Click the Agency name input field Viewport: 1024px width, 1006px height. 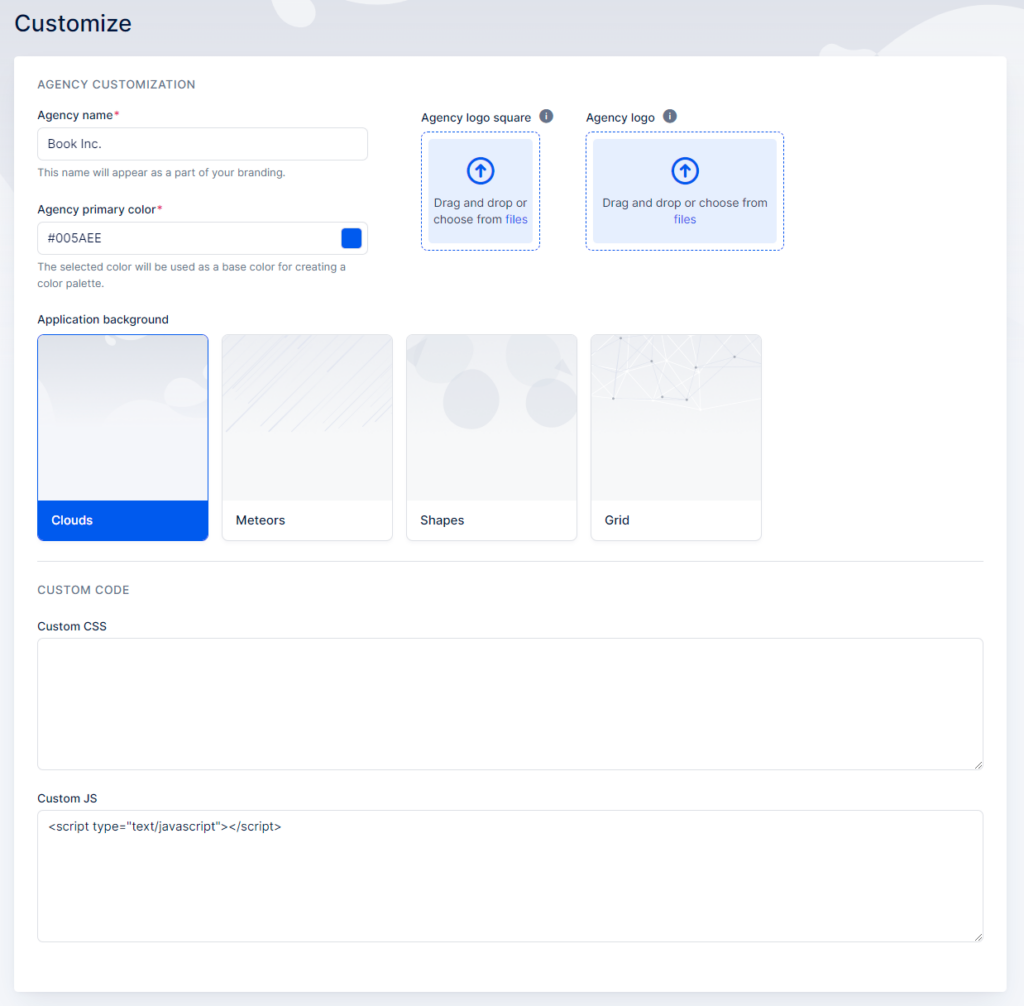point(202,143)
